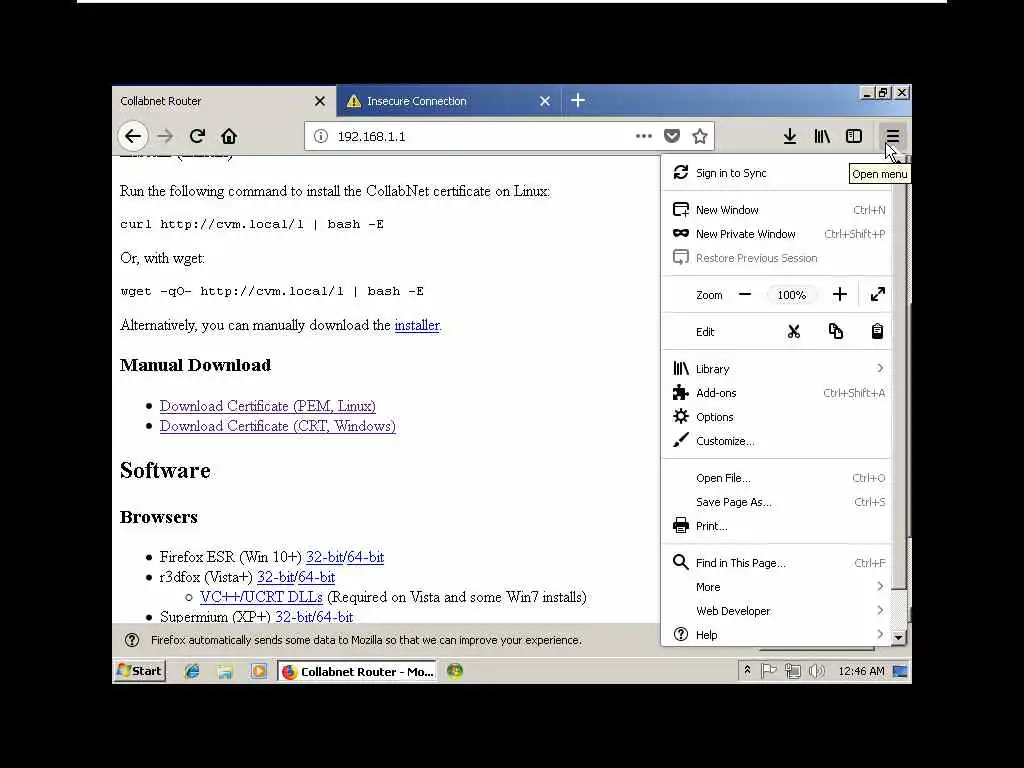Image resolution: width=1024 pixels, height=768 pixels.
Task: Show site information for 192.168.1.1
Action: tap(321, 136)
